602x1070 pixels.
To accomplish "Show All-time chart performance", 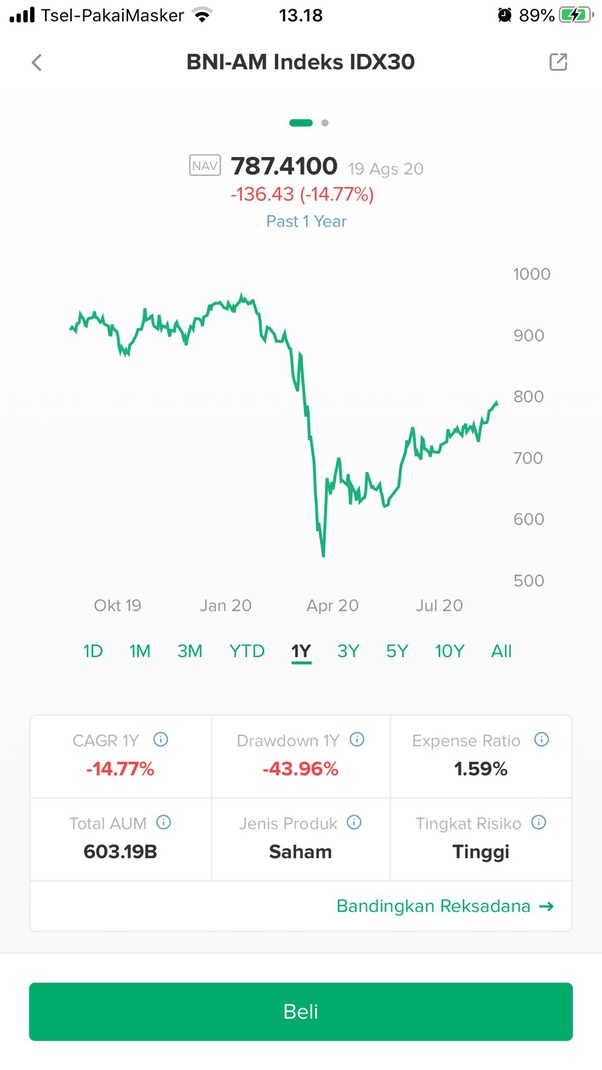I will 501,651.
